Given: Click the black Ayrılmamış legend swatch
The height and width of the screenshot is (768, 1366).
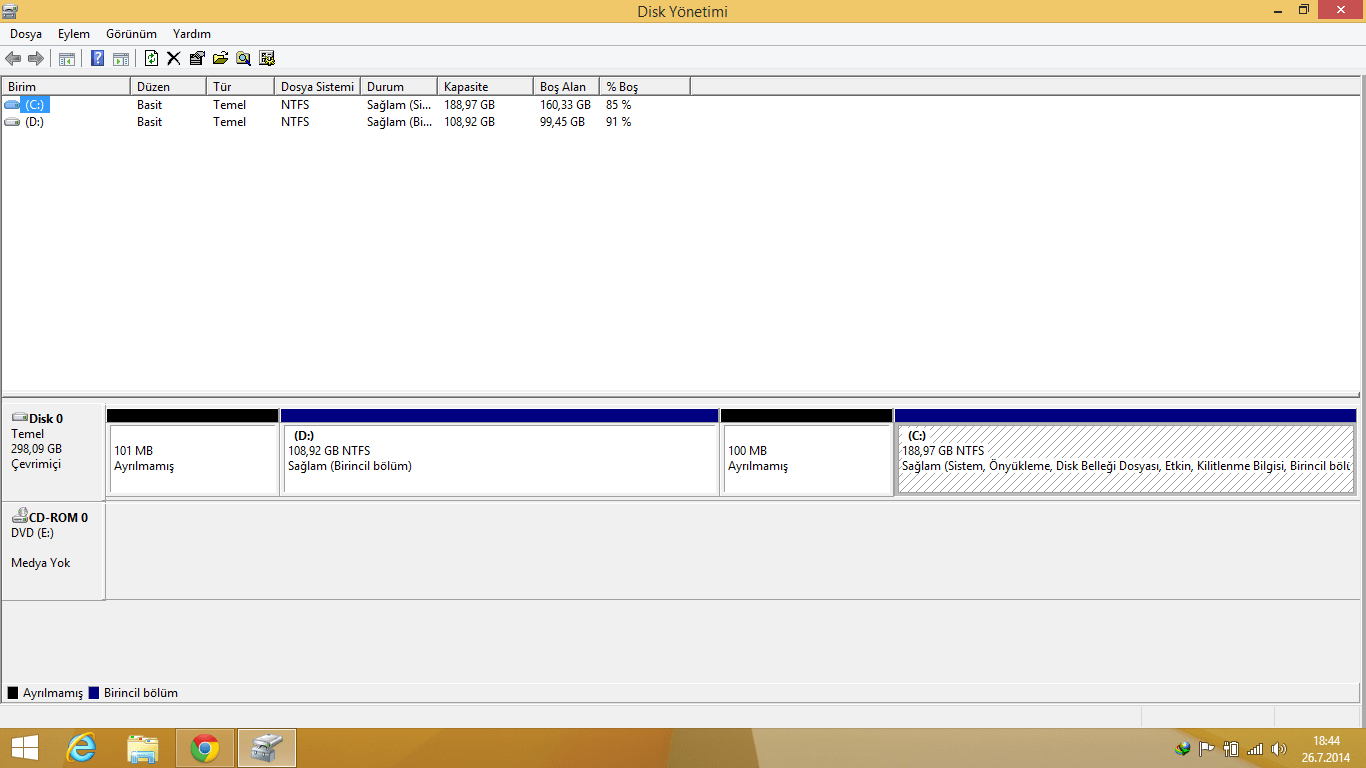Looking at the screenshot, I should 13,693.
